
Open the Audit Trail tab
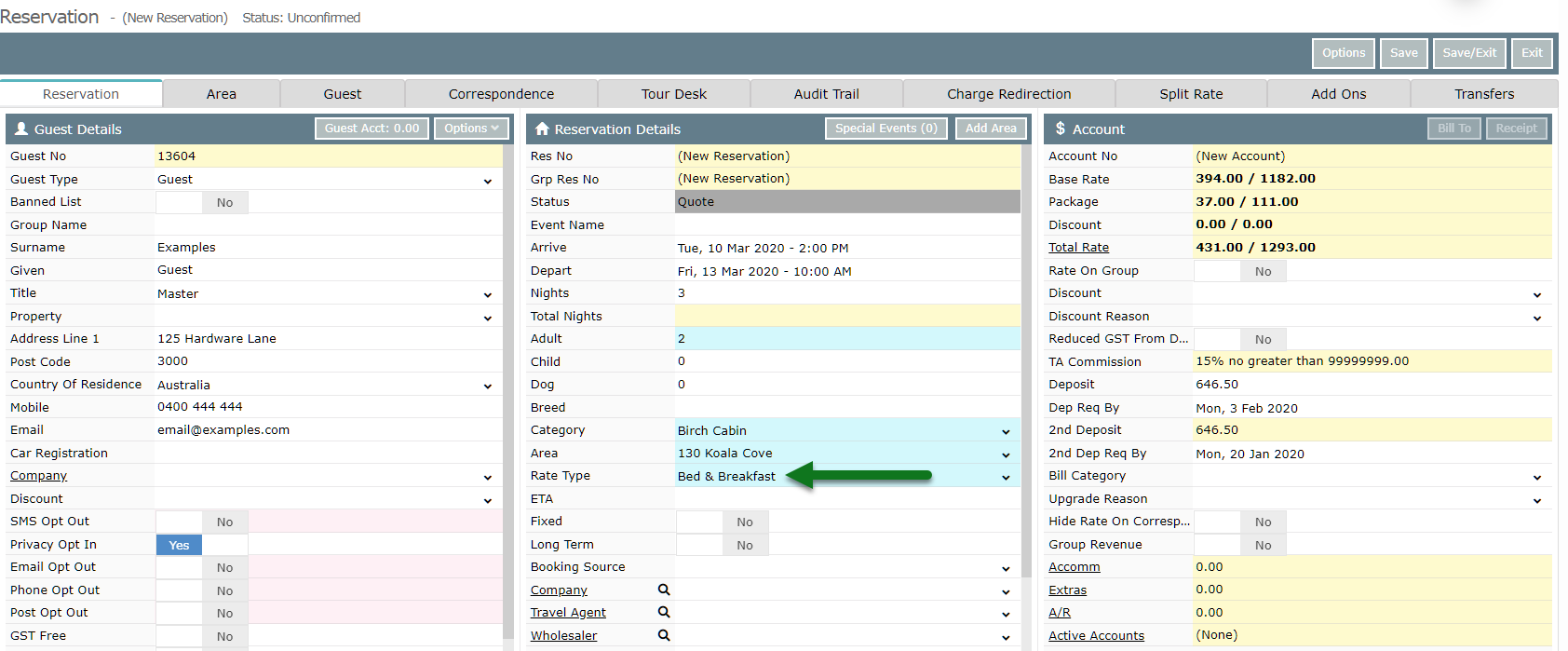pos(827,94)
